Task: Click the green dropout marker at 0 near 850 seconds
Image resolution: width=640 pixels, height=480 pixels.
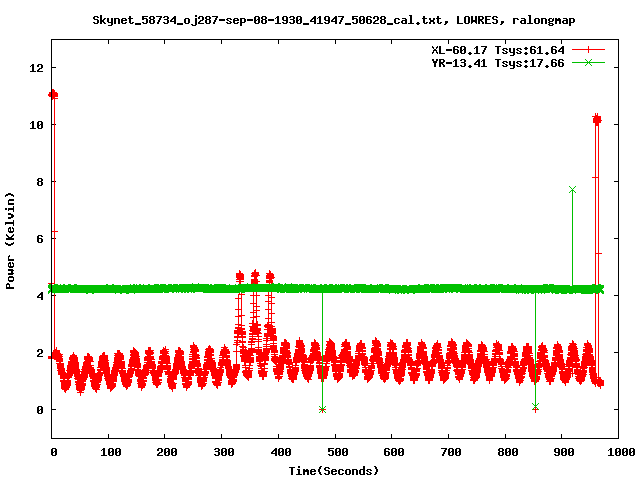Action: point(536,407)
